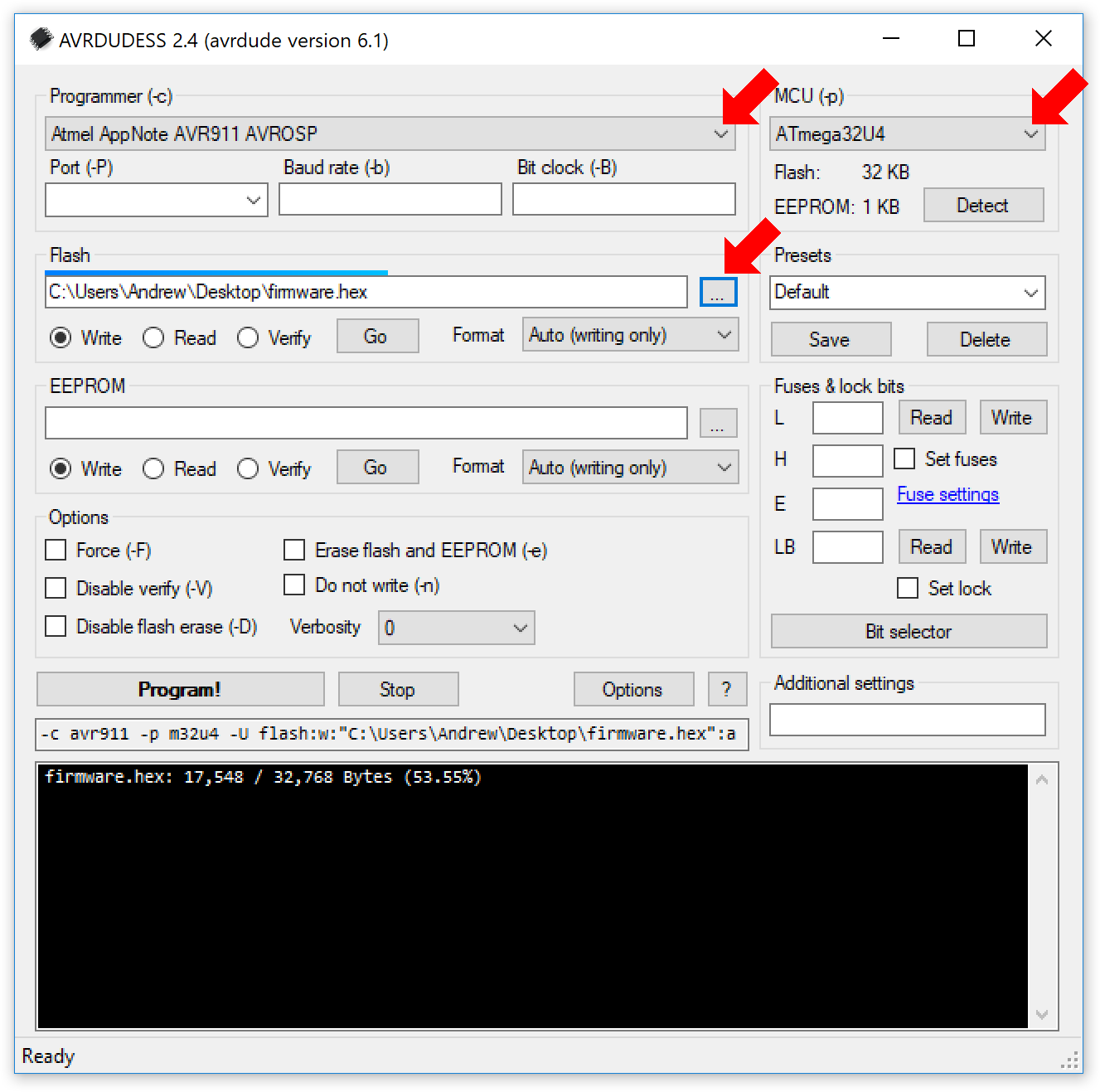
Task: Check Erase flash and EEPROM (-e)
Action: point(294,550)
